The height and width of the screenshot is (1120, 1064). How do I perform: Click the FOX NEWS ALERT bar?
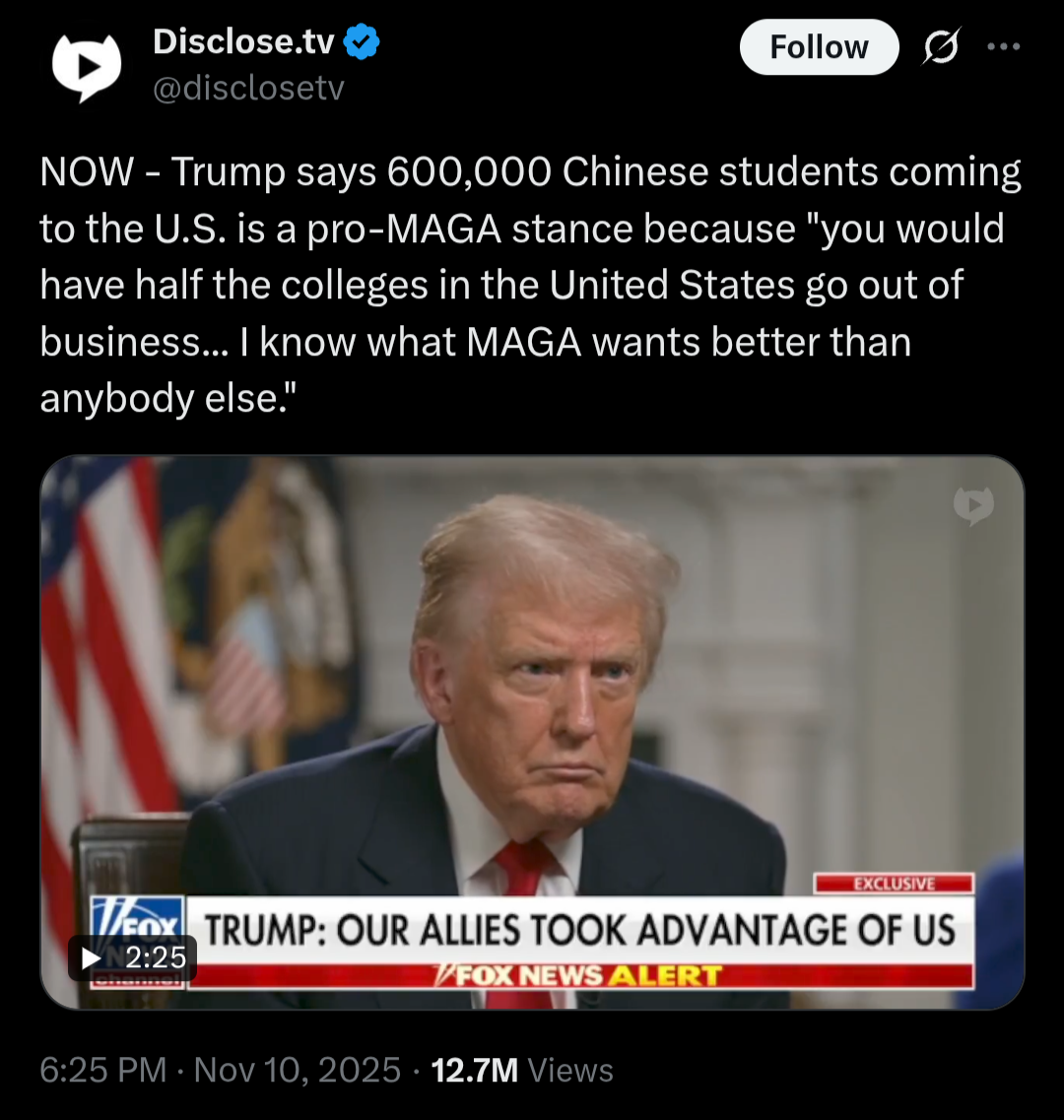coord(580,976)
